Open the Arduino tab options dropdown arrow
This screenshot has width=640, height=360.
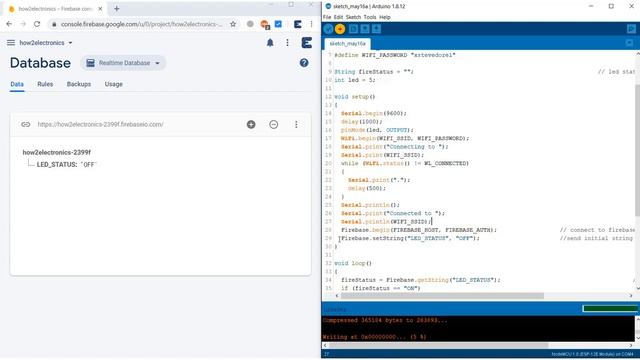point(629,43)
